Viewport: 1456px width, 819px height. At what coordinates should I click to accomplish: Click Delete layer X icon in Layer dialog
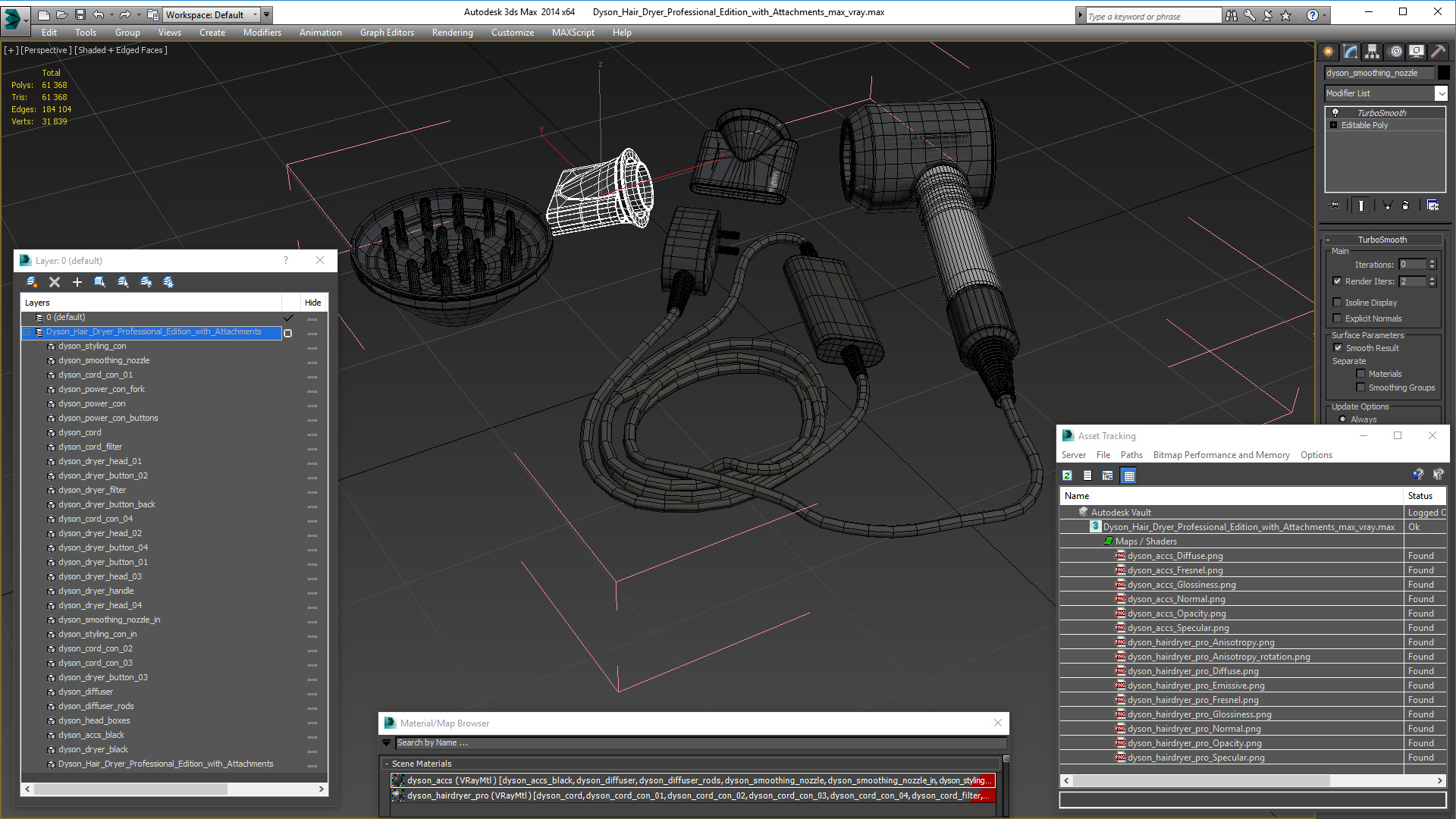54,282
